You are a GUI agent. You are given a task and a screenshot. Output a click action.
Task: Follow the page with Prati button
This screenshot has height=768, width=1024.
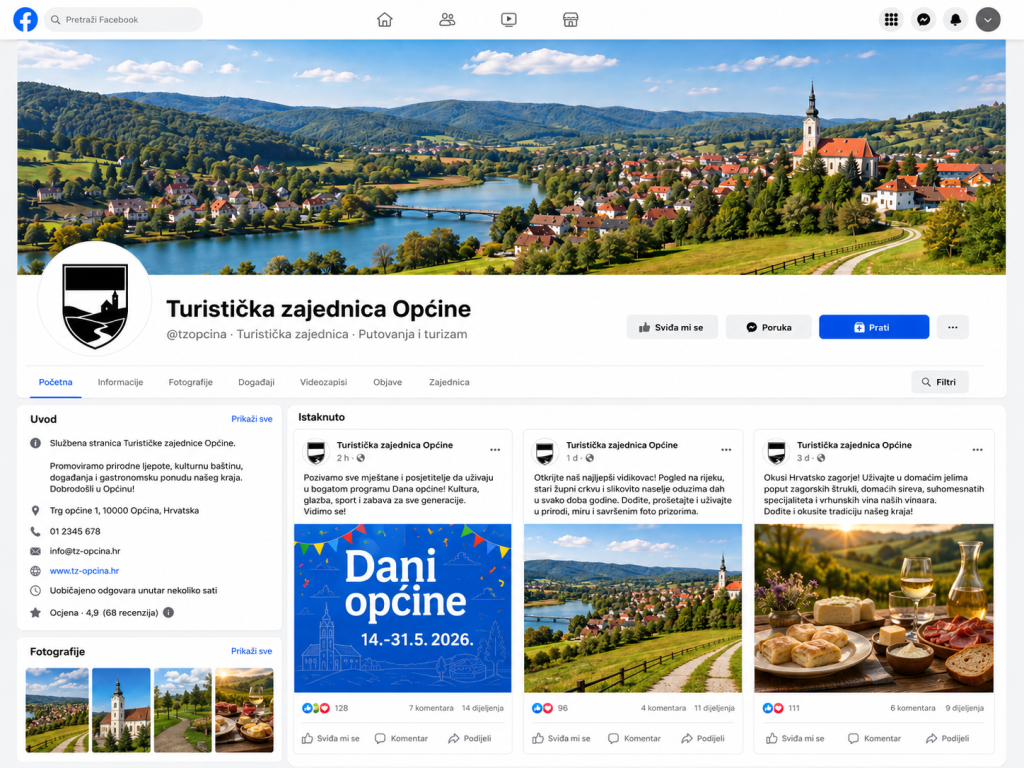[x=874, y=327]
